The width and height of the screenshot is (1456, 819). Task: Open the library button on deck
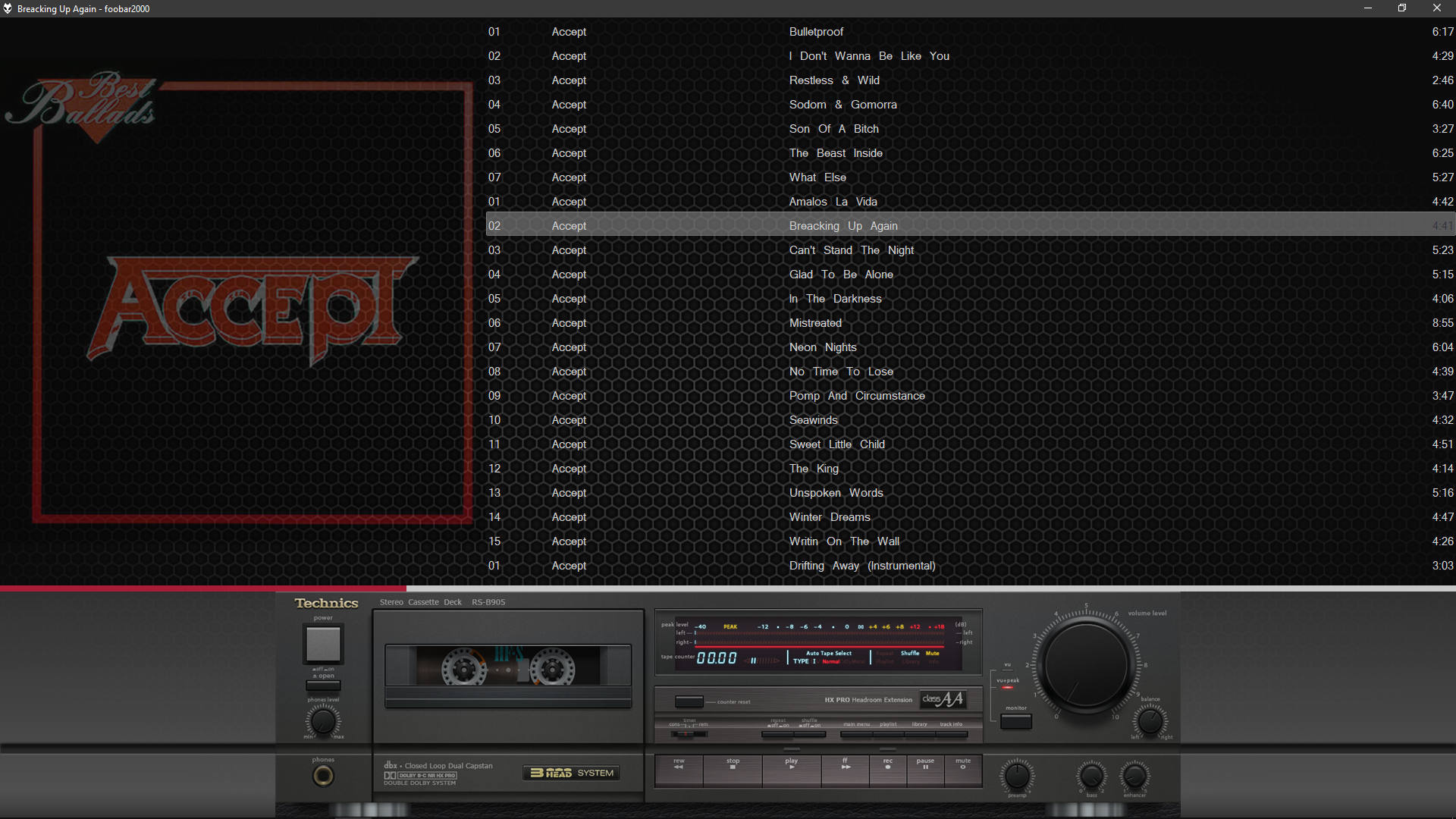pos(920,734)
